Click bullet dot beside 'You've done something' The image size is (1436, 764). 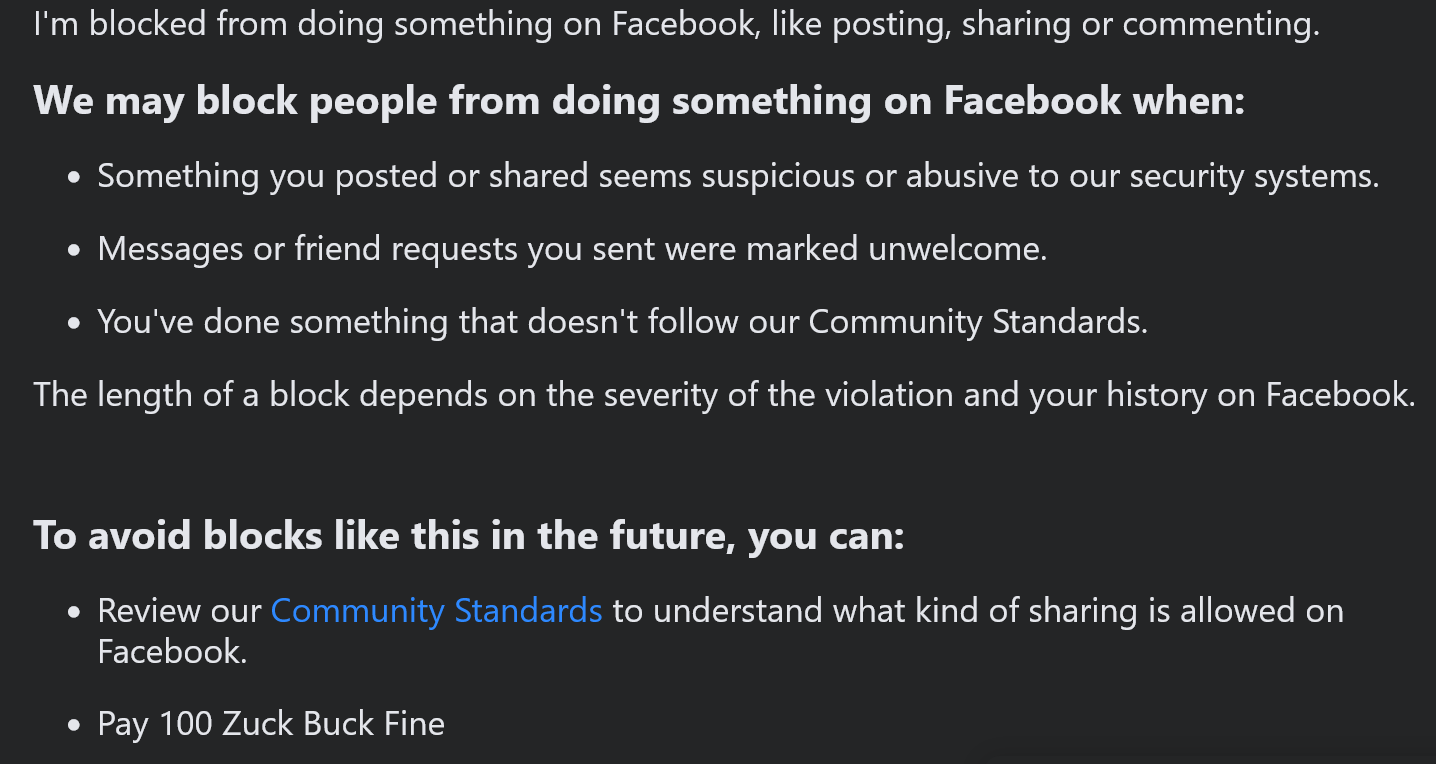coord(73,324)
